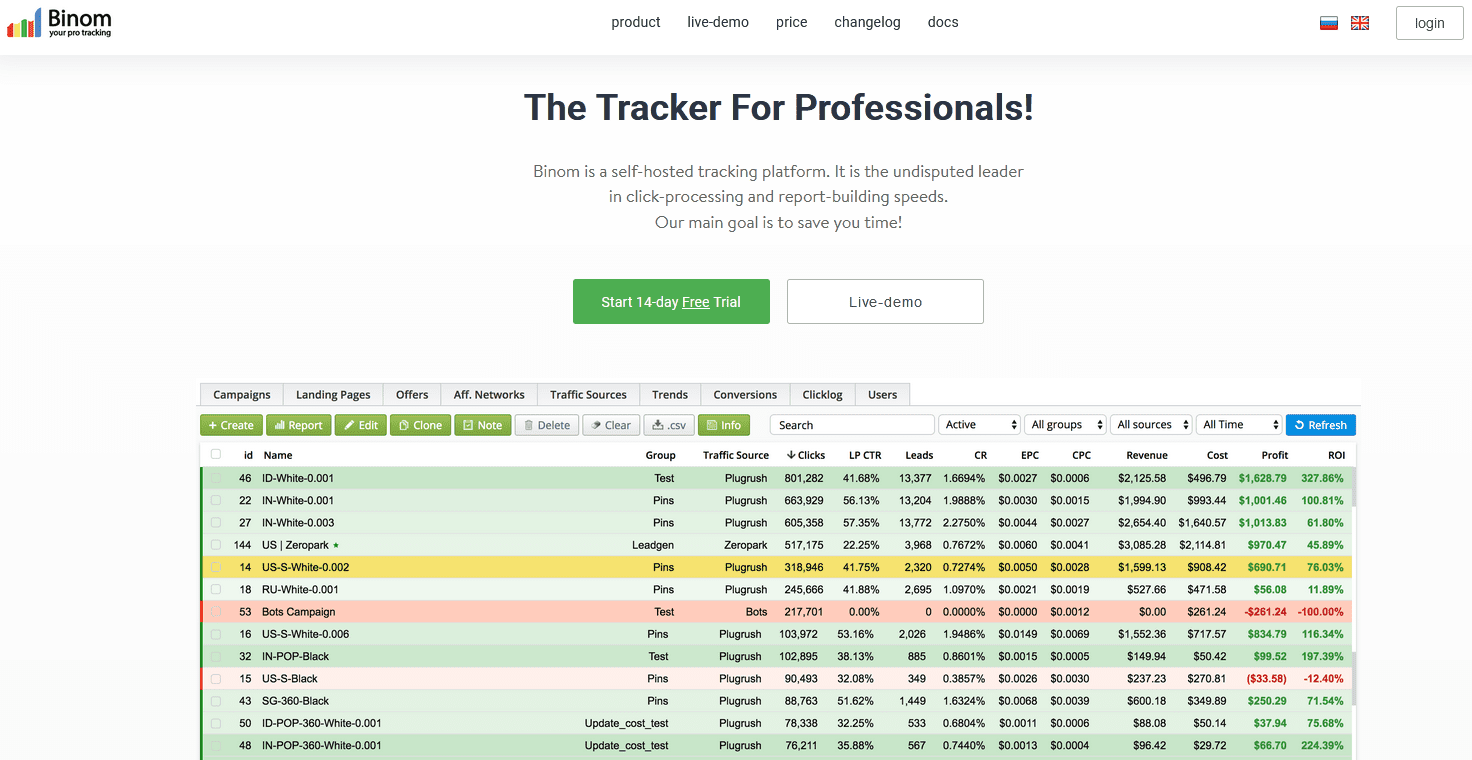Screen dimensions: 1472x760
Task: Change the All Time date range dropdown
Action: point(1239,424)
